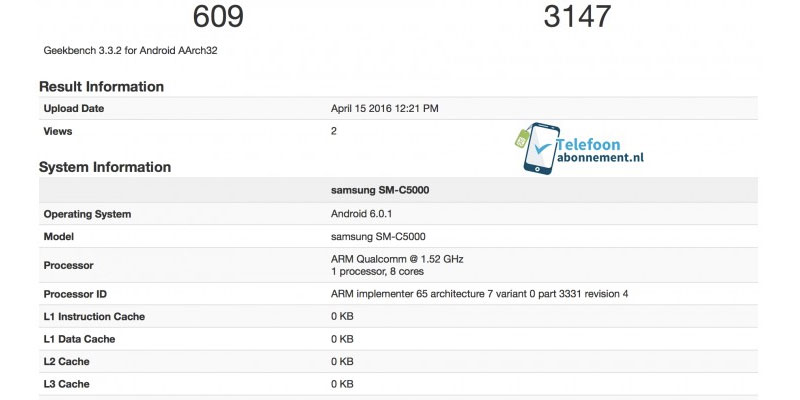Click the Operating System label
The height and width of the screenshot is (400, 800).
(87, 214)
